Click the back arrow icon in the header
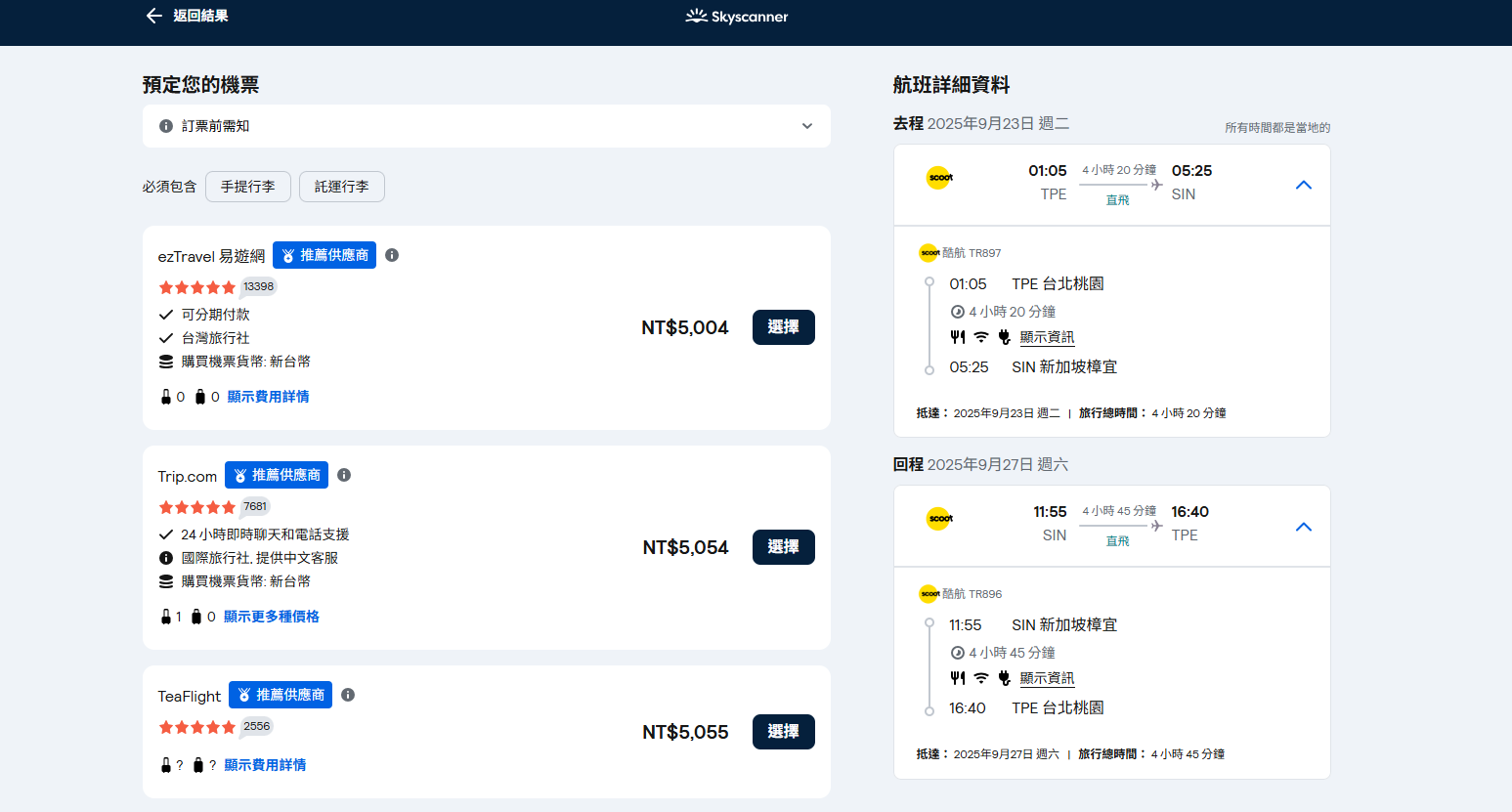The image size is (1512, 812). click(153, 16)
